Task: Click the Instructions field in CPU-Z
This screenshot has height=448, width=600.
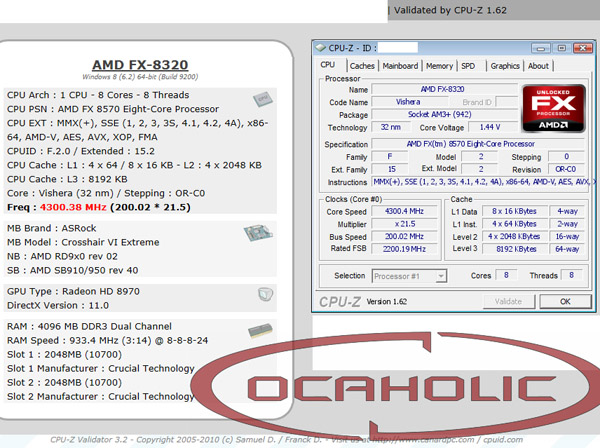Action: pyautogui.click(x=482, y=182)
